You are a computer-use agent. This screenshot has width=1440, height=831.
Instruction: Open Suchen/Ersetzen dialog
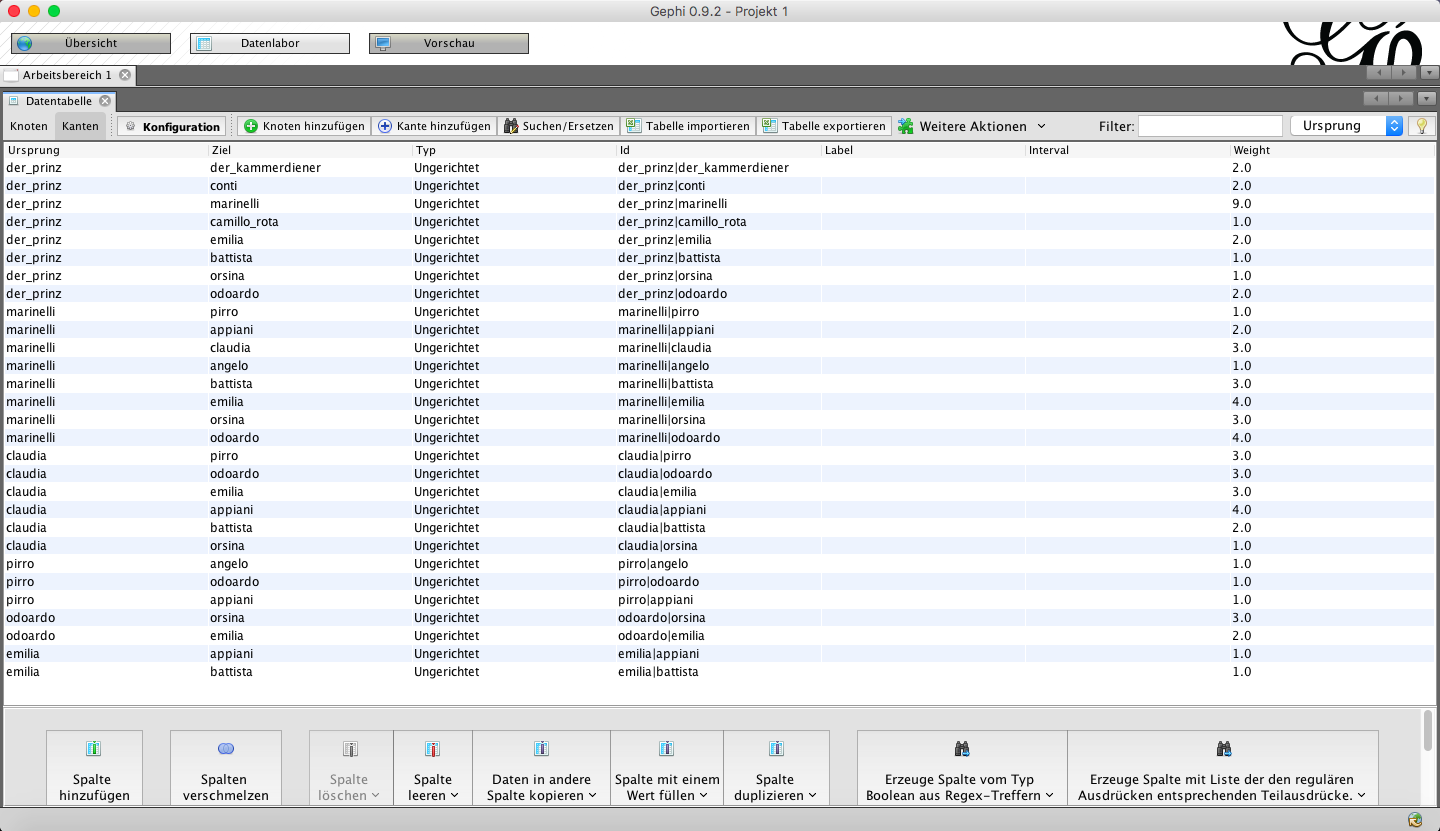click(559, 126)
